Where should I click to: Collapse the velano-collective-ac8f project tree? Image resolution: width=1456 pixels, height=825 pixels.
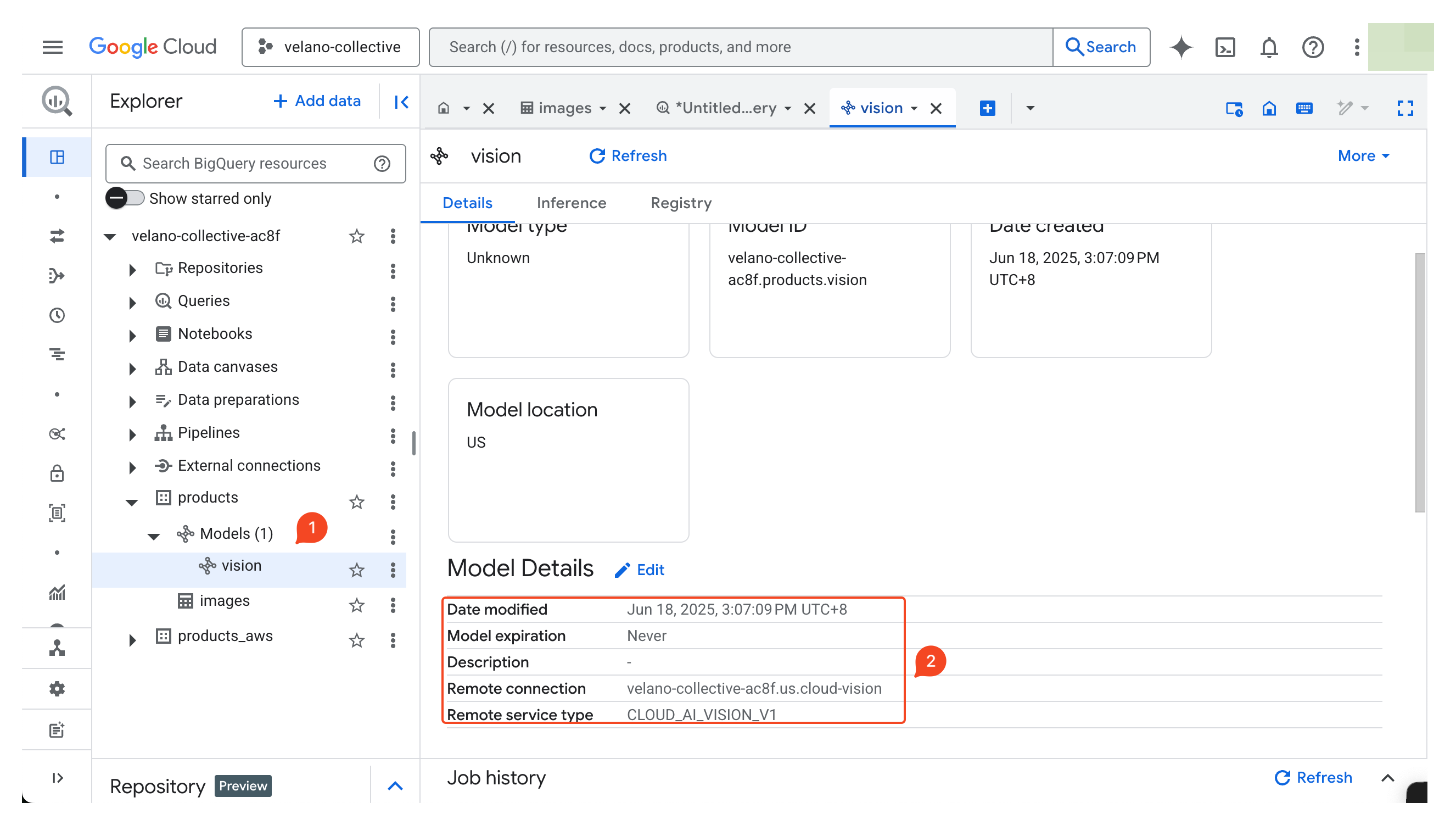coord(110,237)
